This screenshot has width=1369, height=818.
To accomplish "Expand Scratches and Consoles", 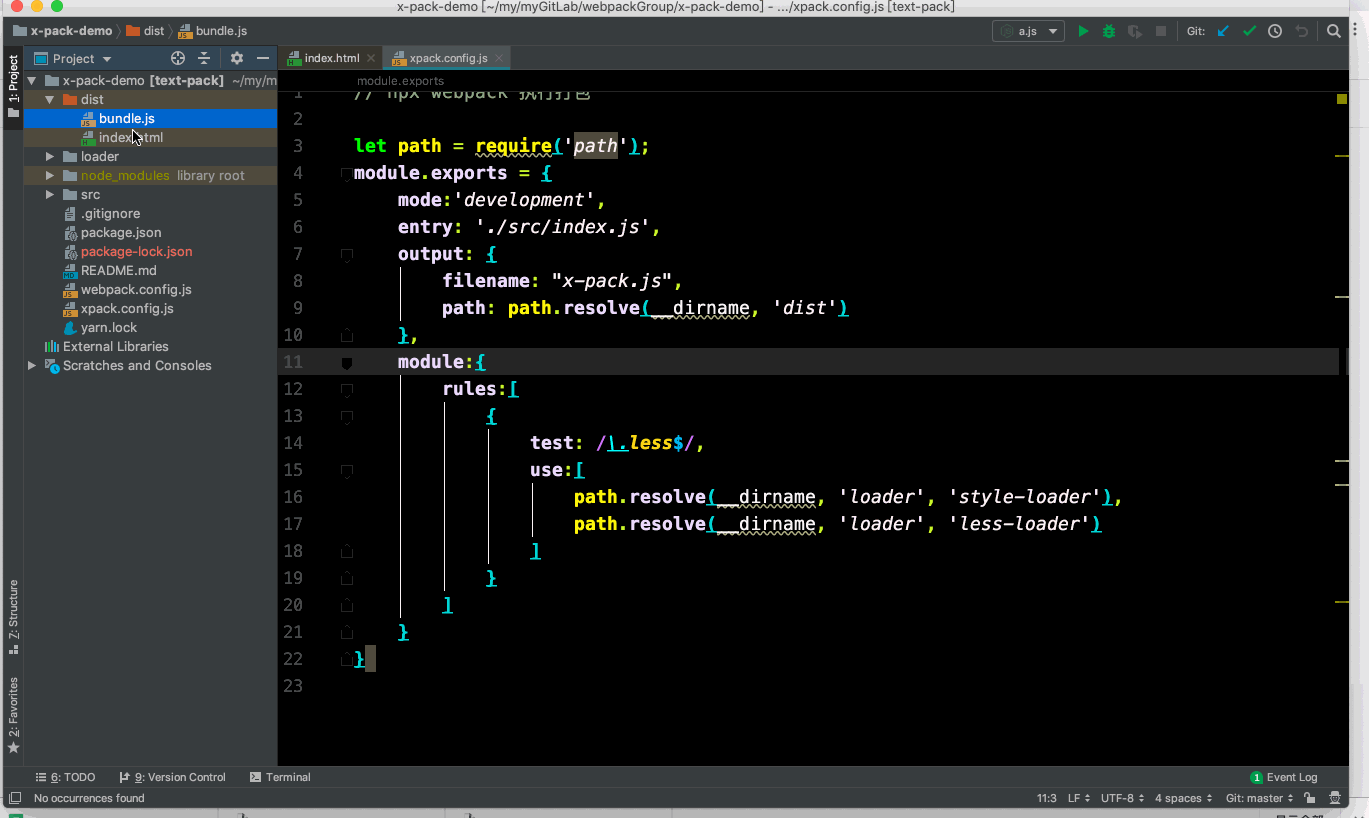I will 32,365.
